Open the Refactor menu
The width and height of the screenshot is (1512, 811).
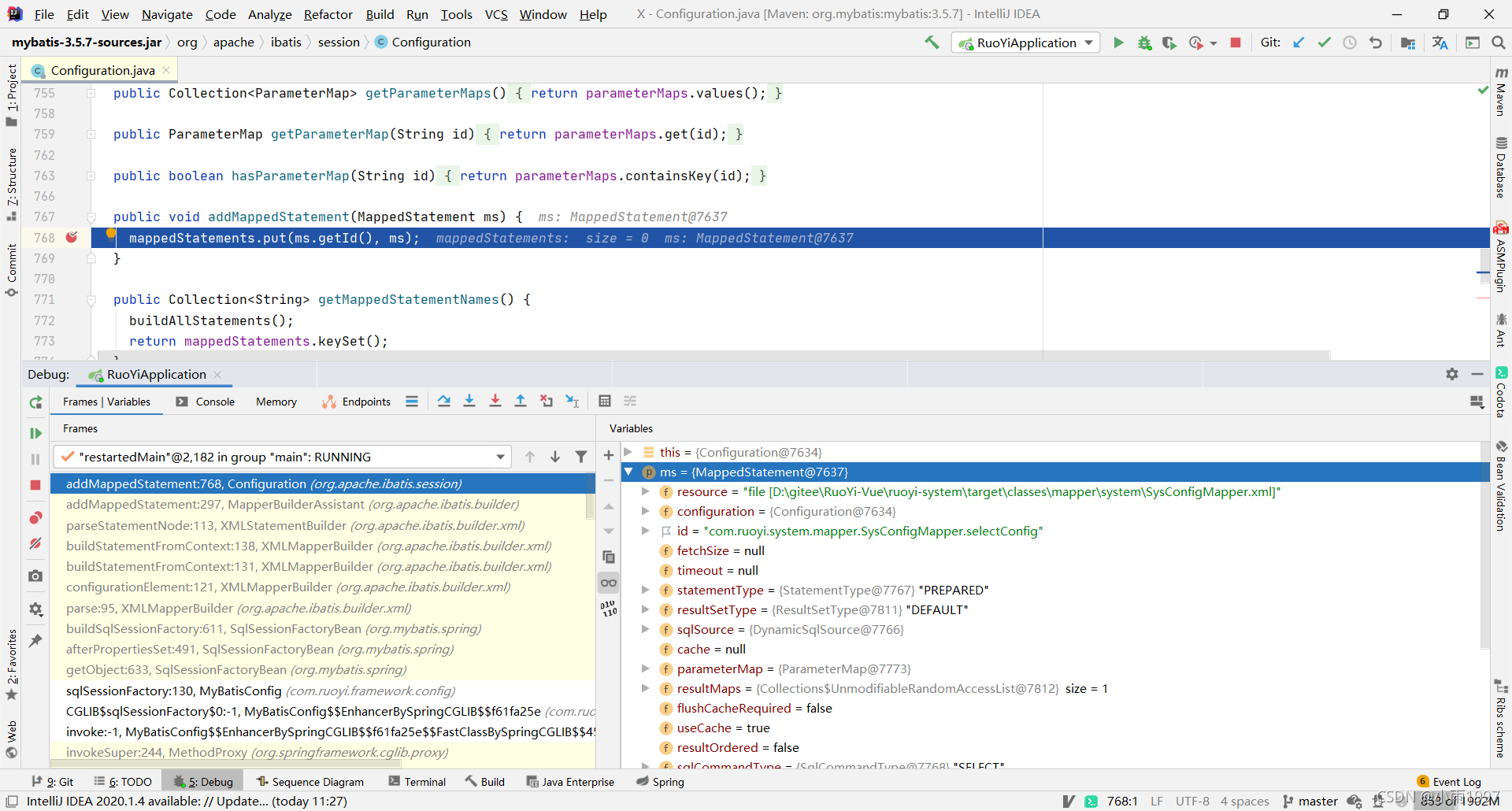pyautogui.click(x=328, y=14)
